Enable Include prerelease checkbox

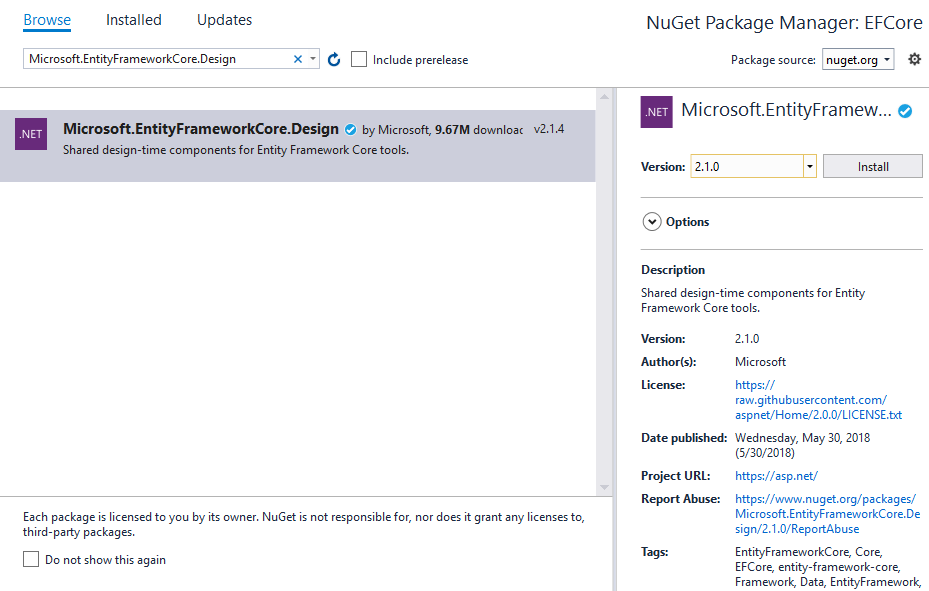359,59
